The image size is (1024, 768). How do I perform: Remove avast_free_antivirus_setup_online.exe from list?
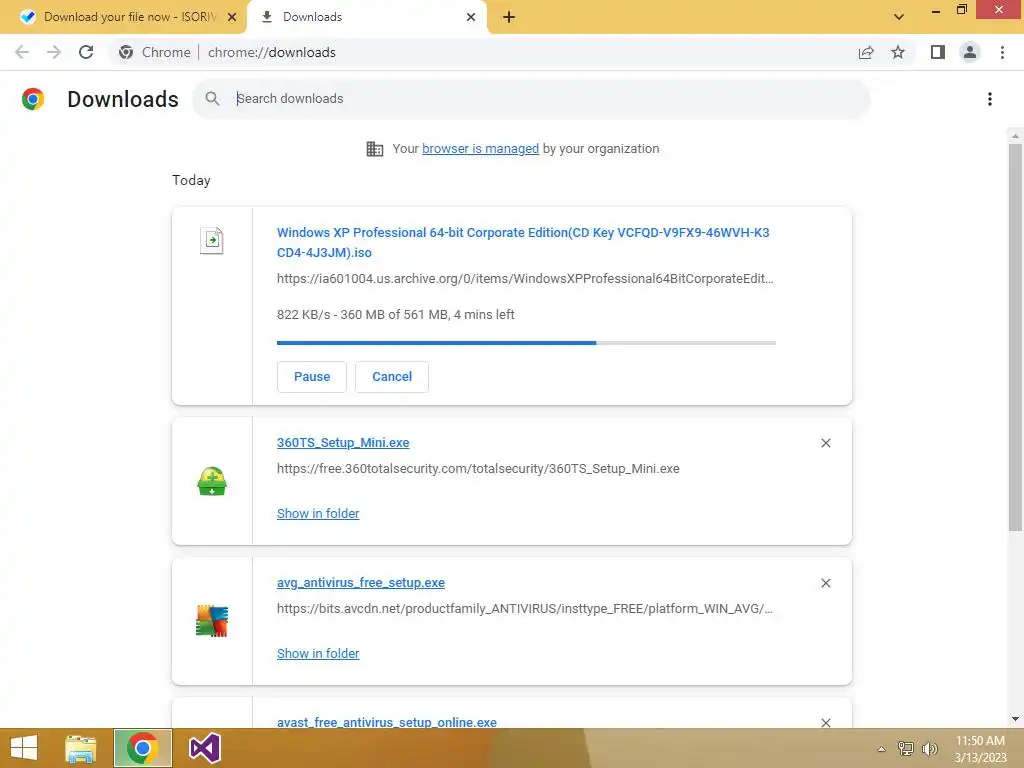point(825,722)
